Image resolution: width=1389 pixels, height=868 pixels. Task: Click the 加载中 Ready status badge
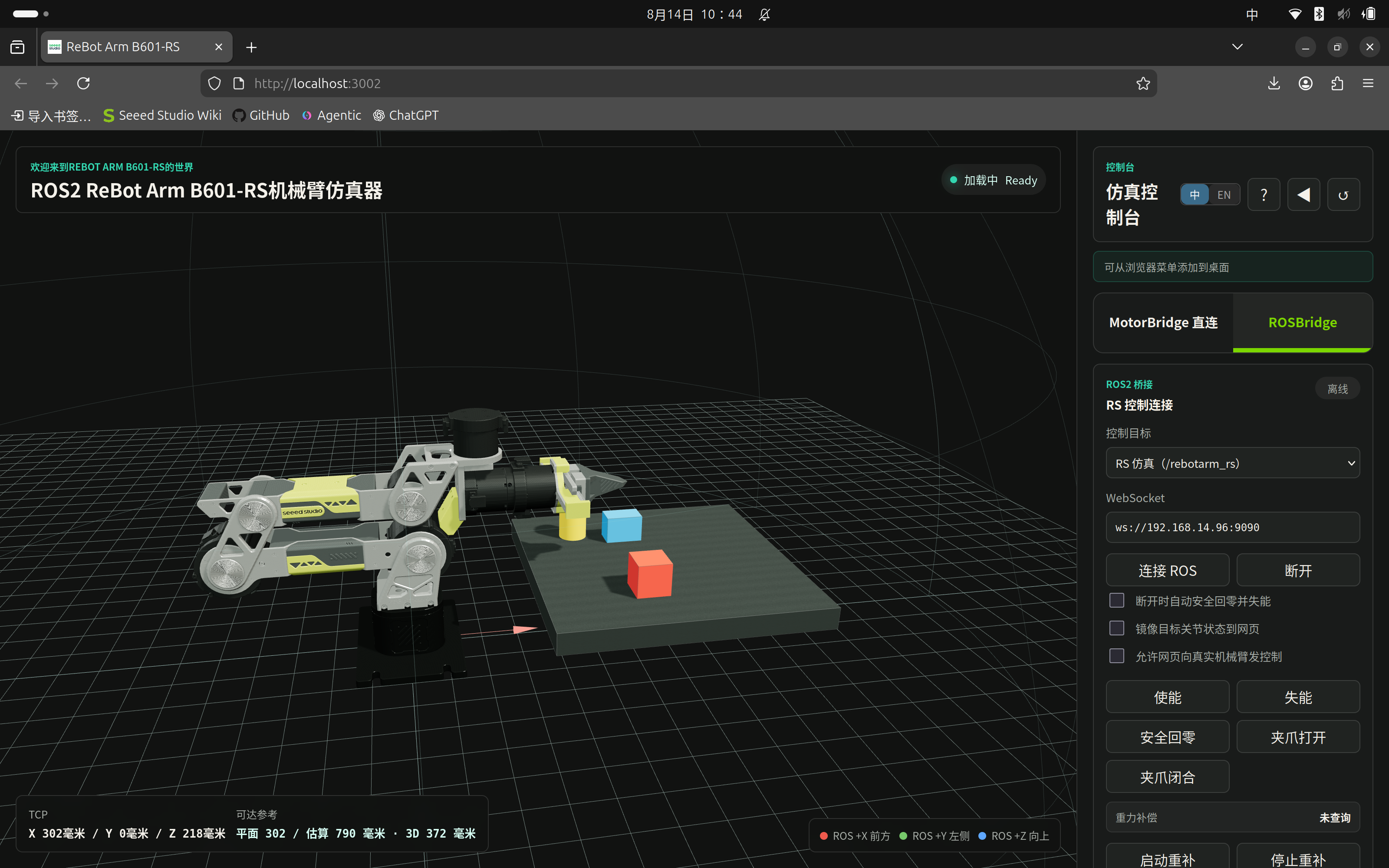click(x=994, y=180)
